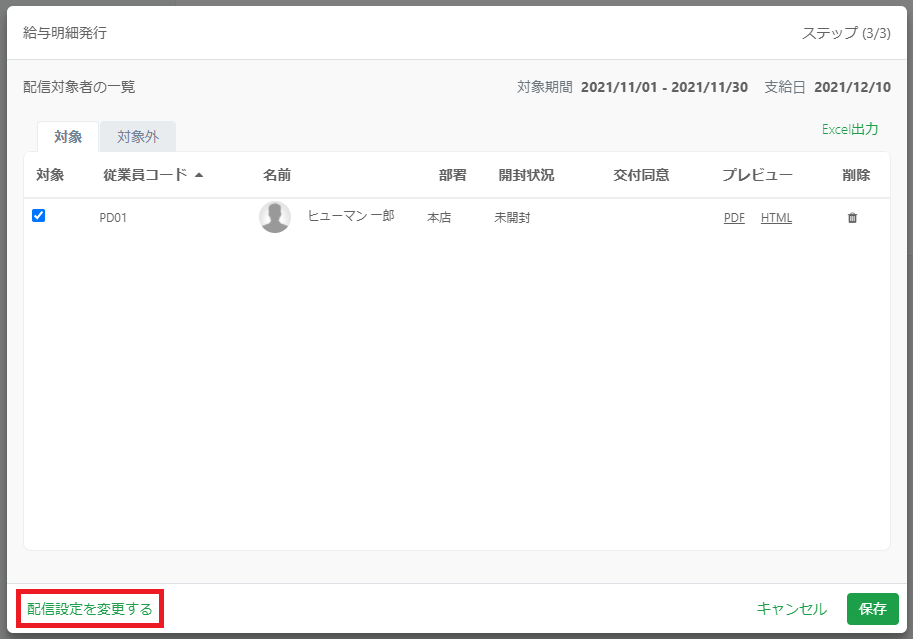Open PDF preview for PD01
913x639 pixels.
pyautogui.click(x=734, y=218)
